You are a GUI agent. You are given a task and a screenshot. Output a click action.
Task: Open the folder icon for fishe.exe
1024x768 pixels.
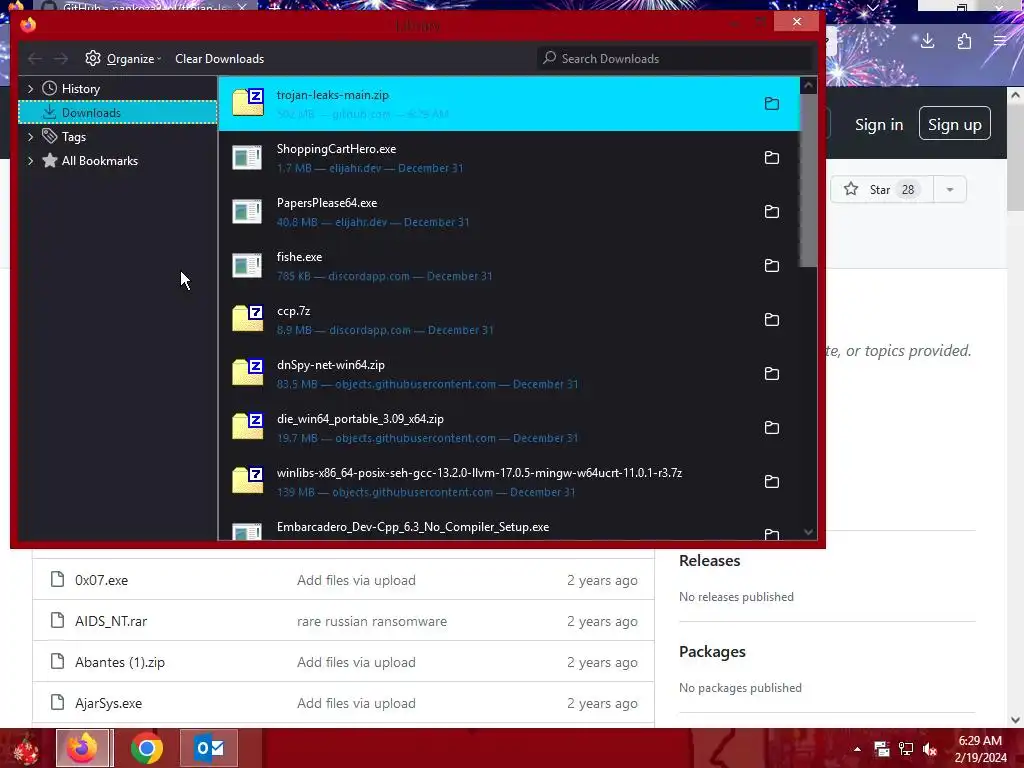click(771, 266)
